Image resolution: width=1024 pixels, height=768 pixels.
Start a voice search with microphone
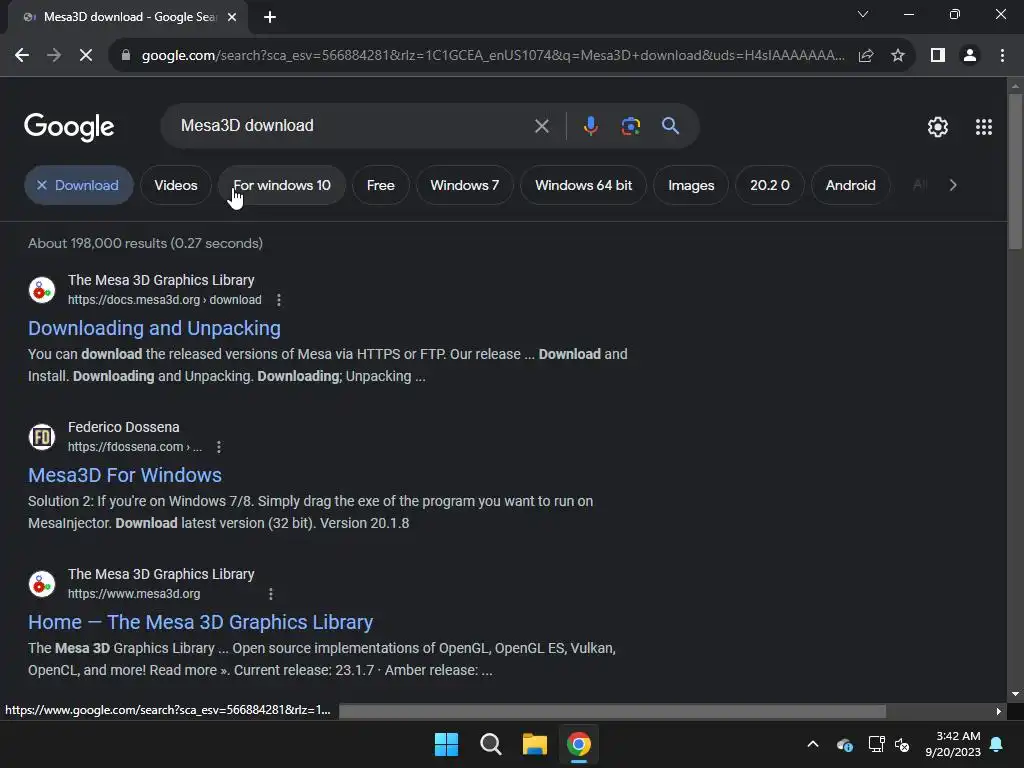click(x=590, y=125)
